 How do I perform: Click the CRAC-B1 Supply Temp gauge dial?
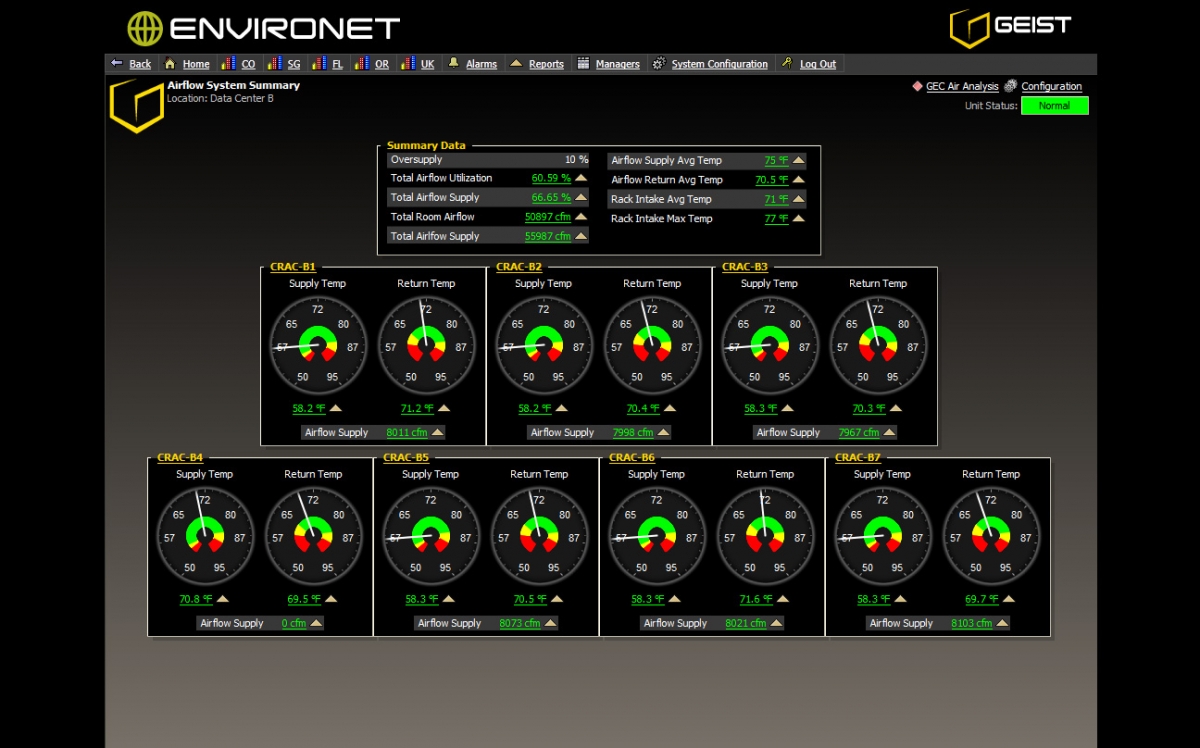tap(318, 346)
